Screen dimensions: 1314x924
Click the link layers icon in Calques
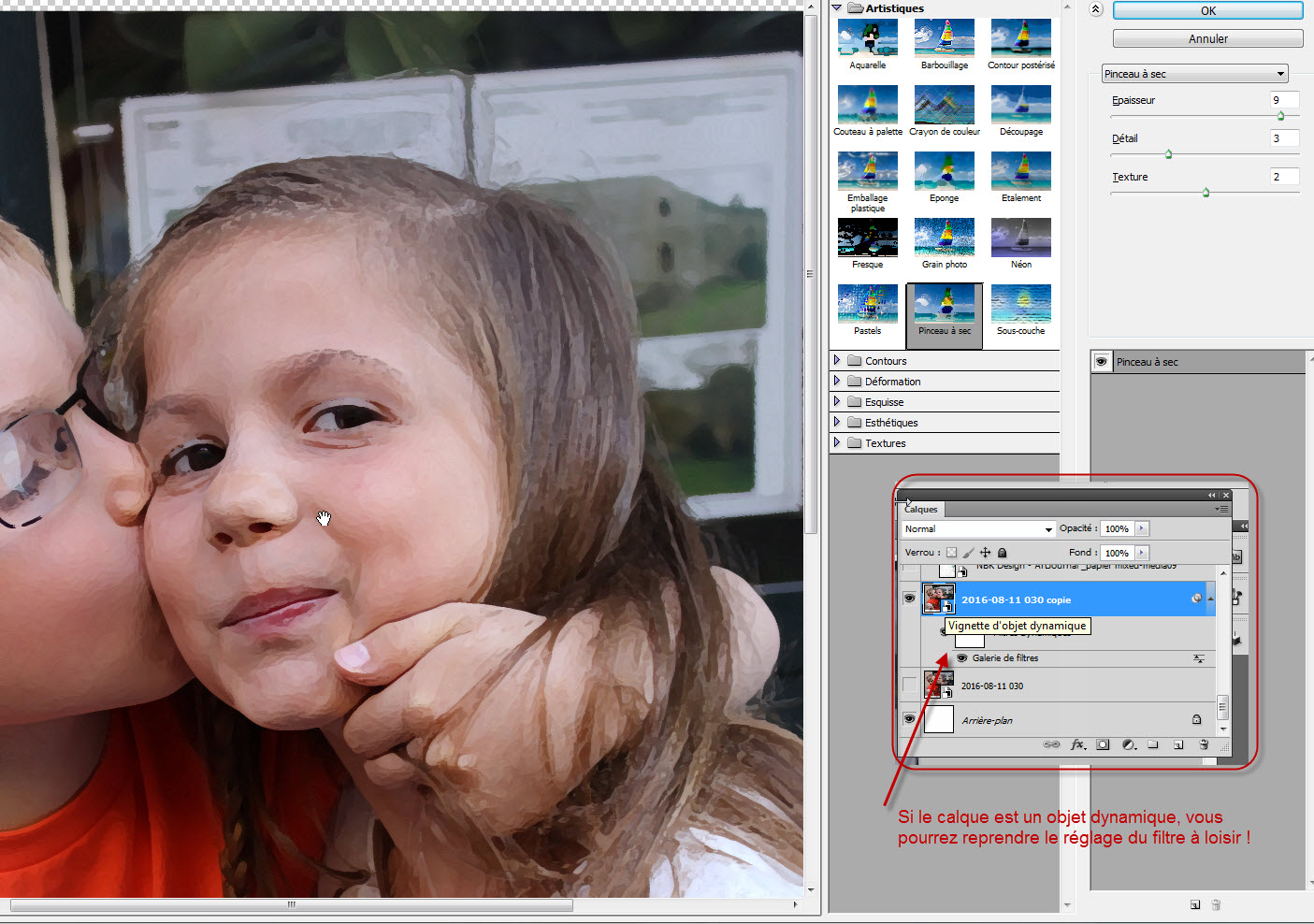click(1051, 744)
